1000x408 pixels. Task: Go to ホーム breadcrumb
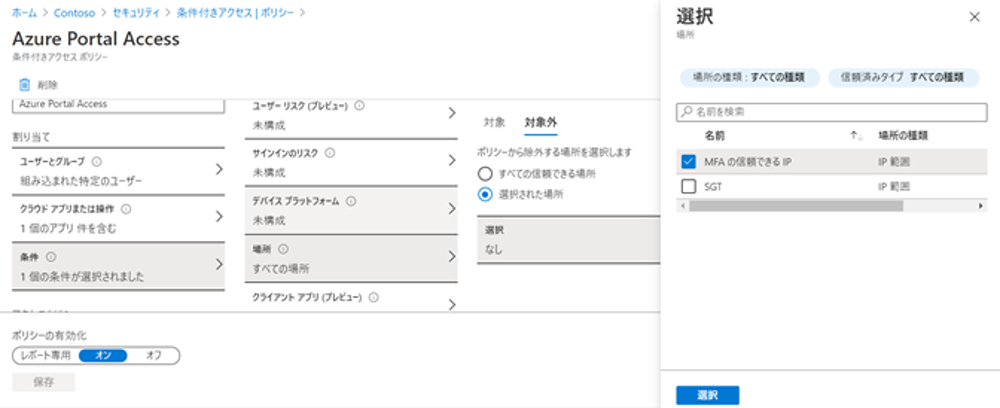pyautogui.click(x=24, y=12)
